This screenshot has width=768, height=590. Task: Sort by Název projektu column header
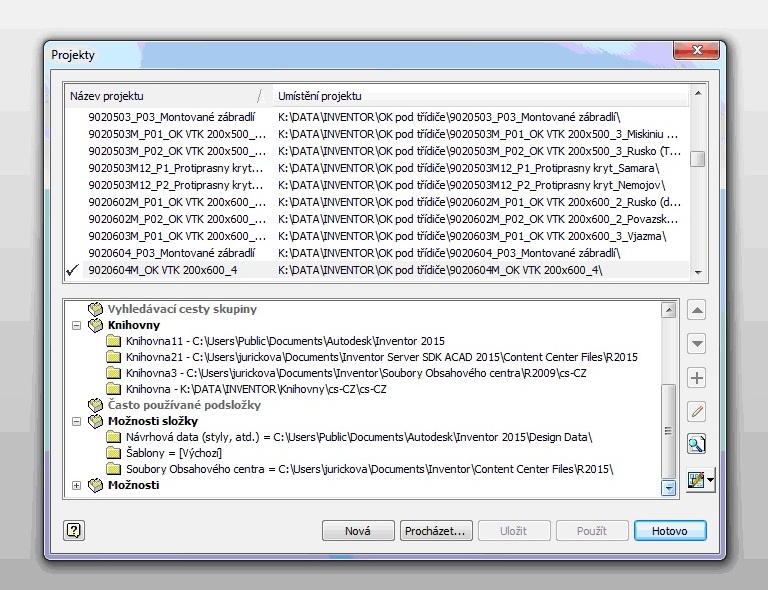(168, 96)
